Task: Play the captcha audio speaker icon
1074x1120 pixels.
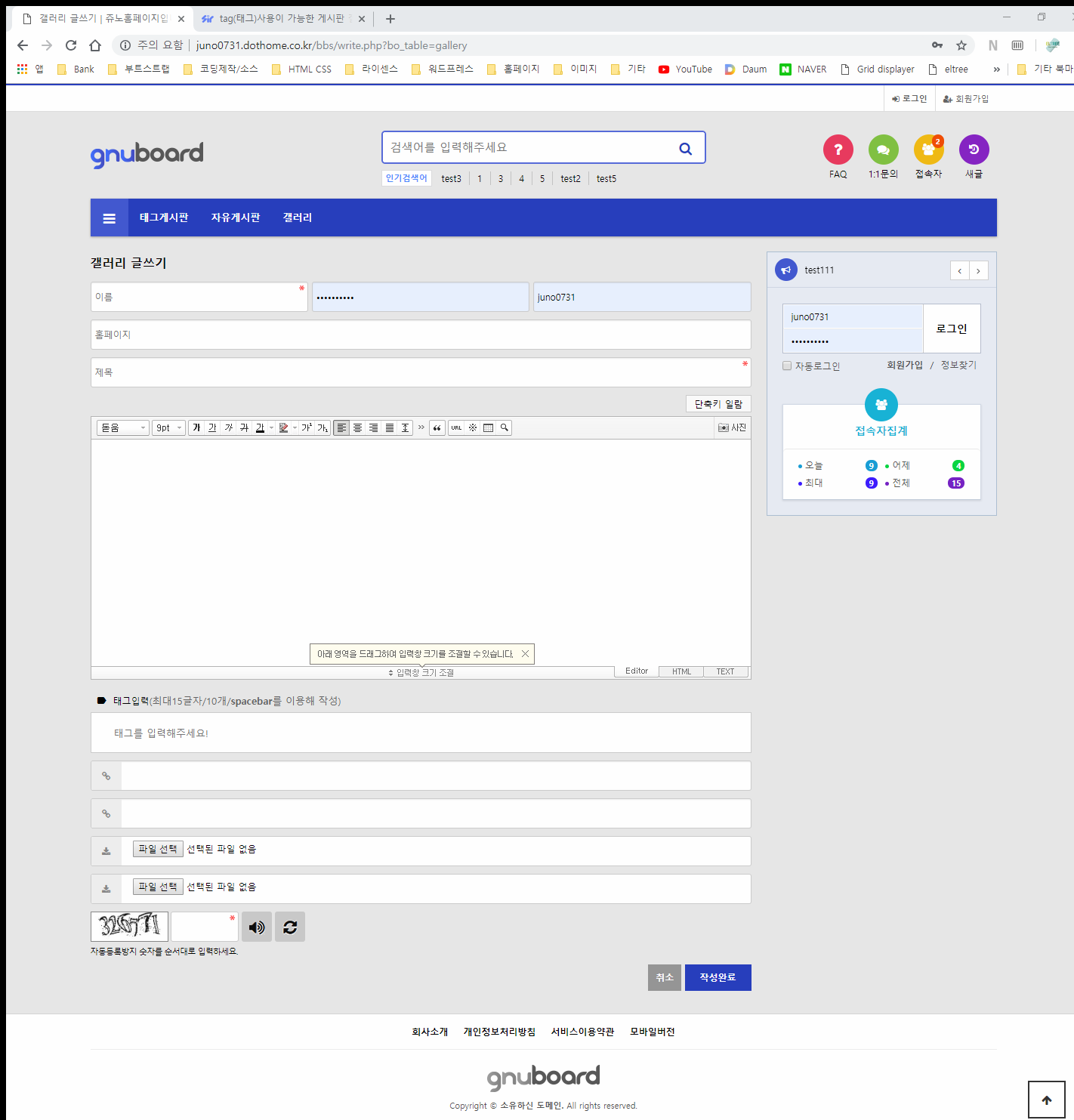Action: click(257, 927)
